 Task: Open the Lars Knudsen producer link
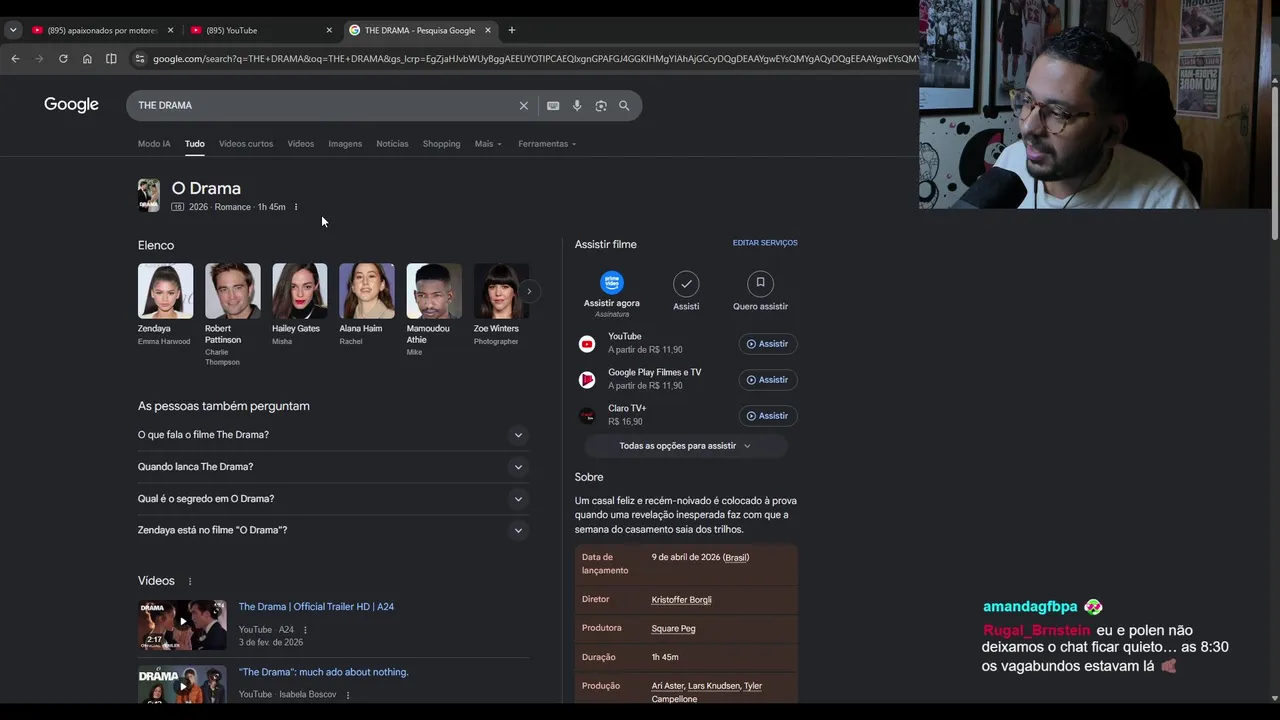tap(714, 686)
